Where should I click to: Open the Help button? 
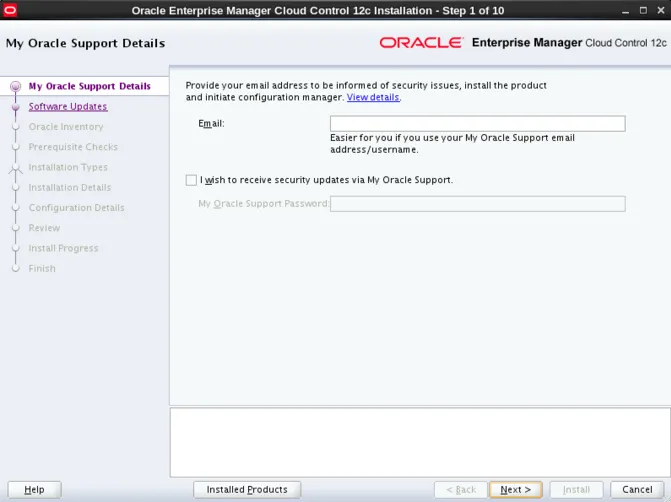point(34,490)
